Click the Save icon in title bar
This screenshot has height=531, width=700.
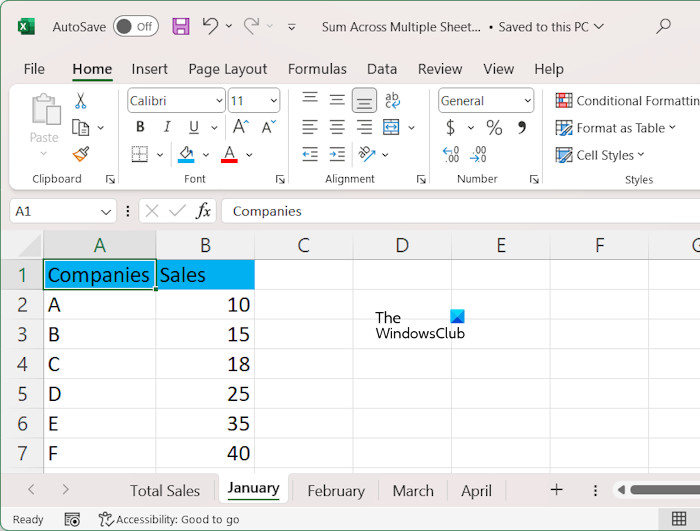[181, 26]
